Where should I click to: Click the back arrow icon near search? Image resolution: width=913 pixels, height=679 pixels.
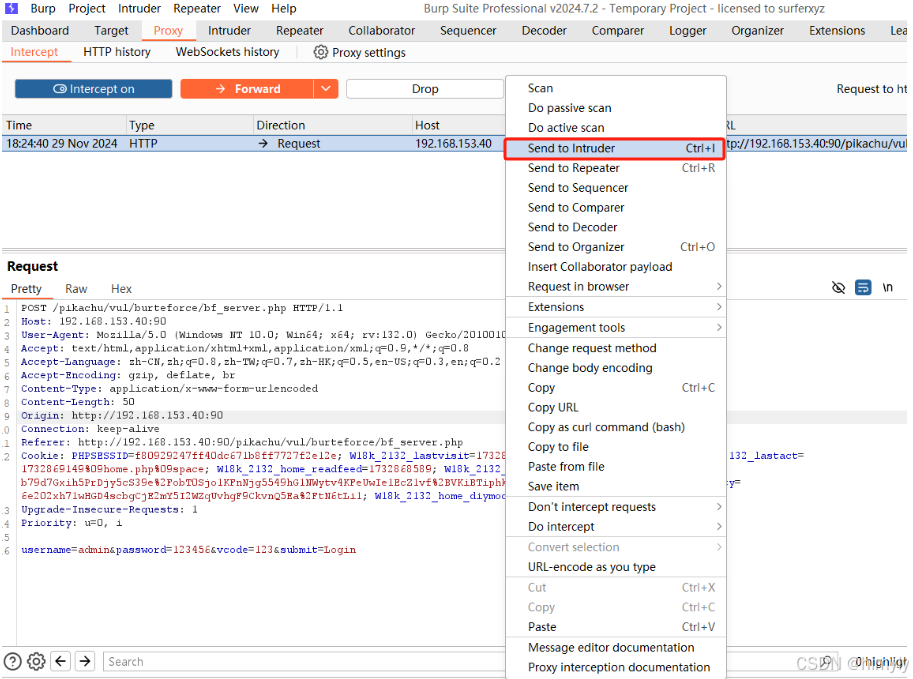pos(61,661)
